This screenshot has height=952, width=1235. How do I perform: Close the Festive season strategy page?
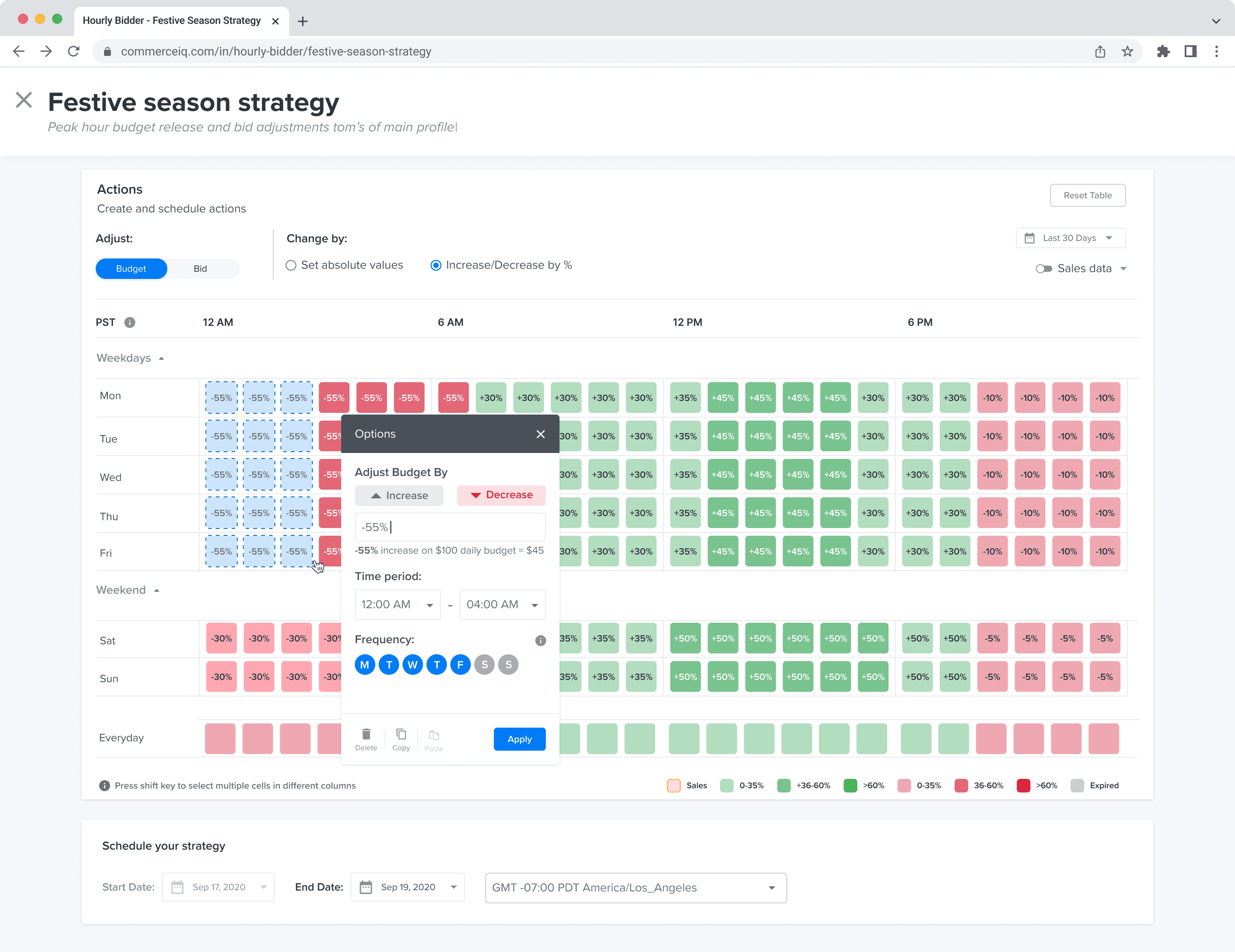pos(24,100)
